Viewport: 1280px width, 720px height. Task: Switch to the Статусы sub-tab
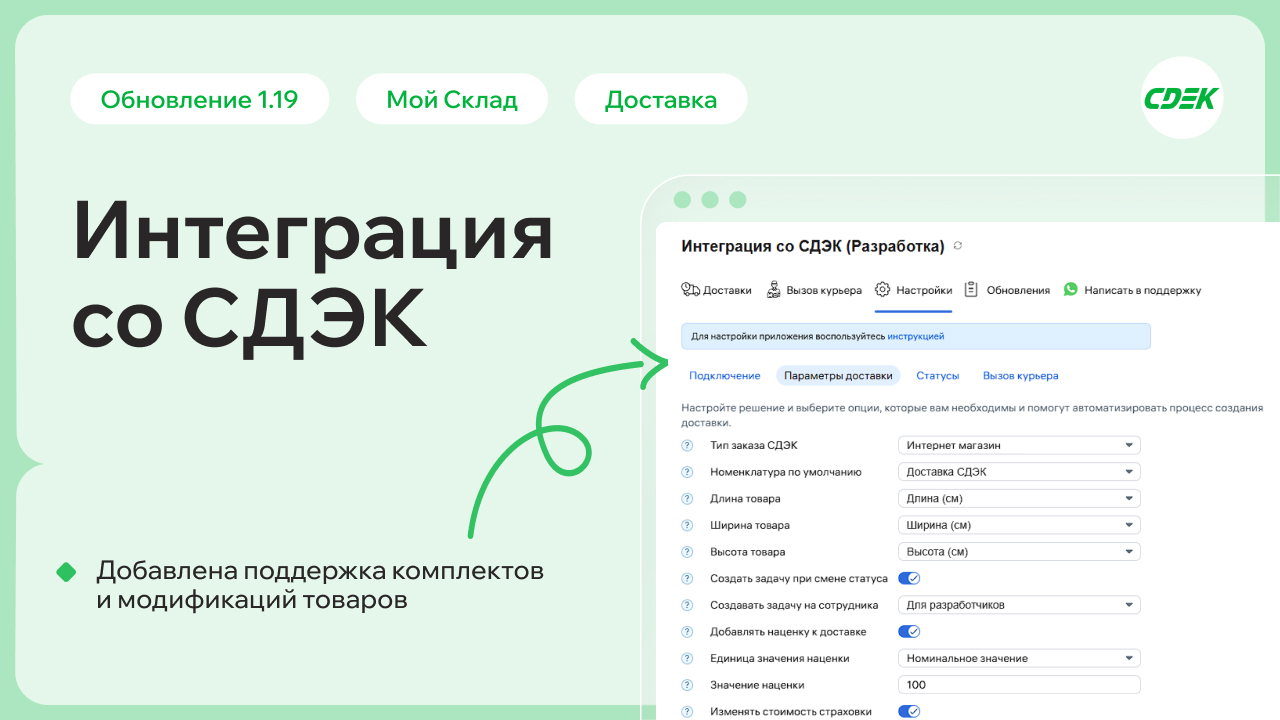click(938, 376)
